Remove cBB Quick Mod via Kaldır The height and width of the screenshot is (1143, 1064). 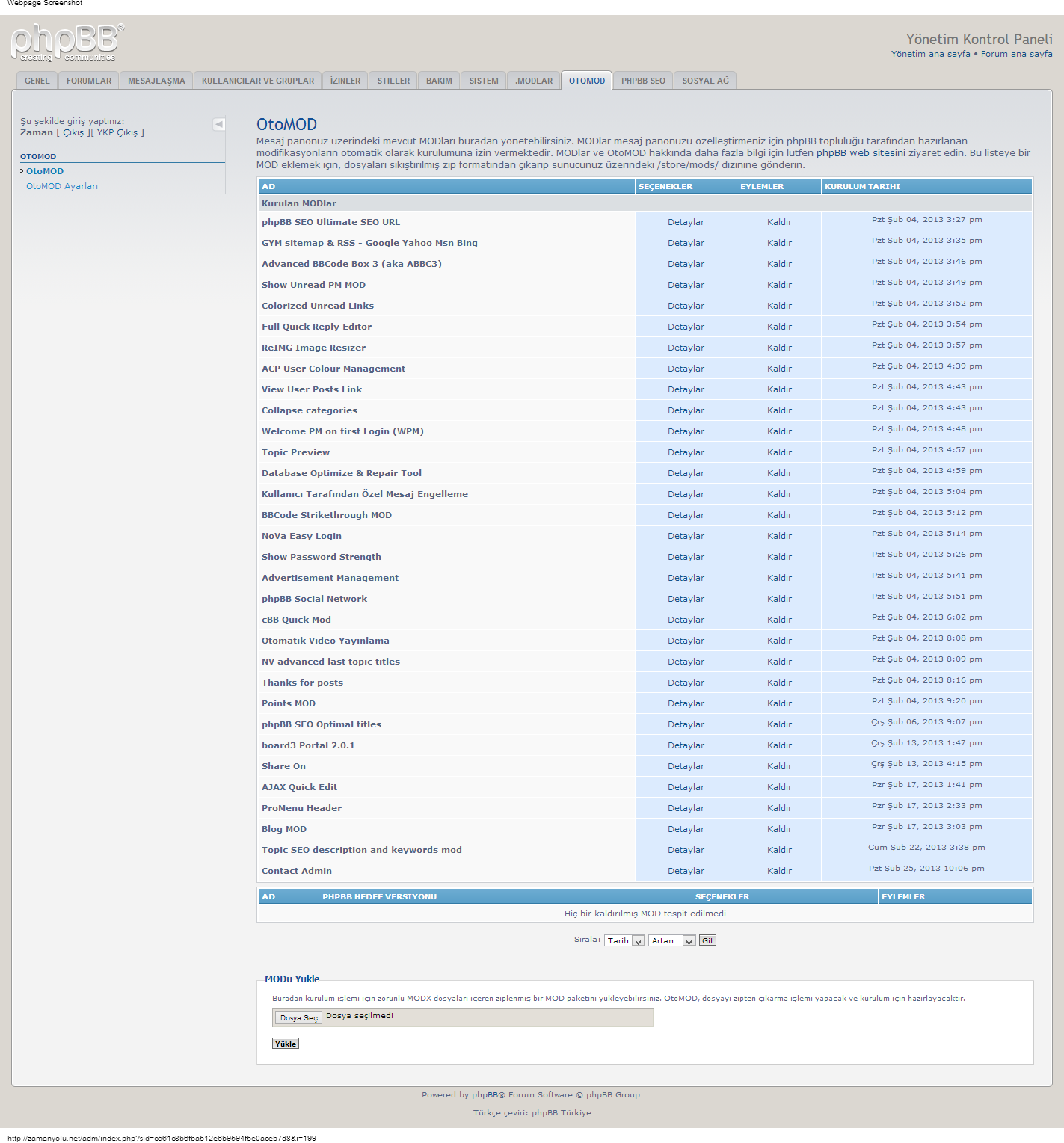click(x=779, y=620)
